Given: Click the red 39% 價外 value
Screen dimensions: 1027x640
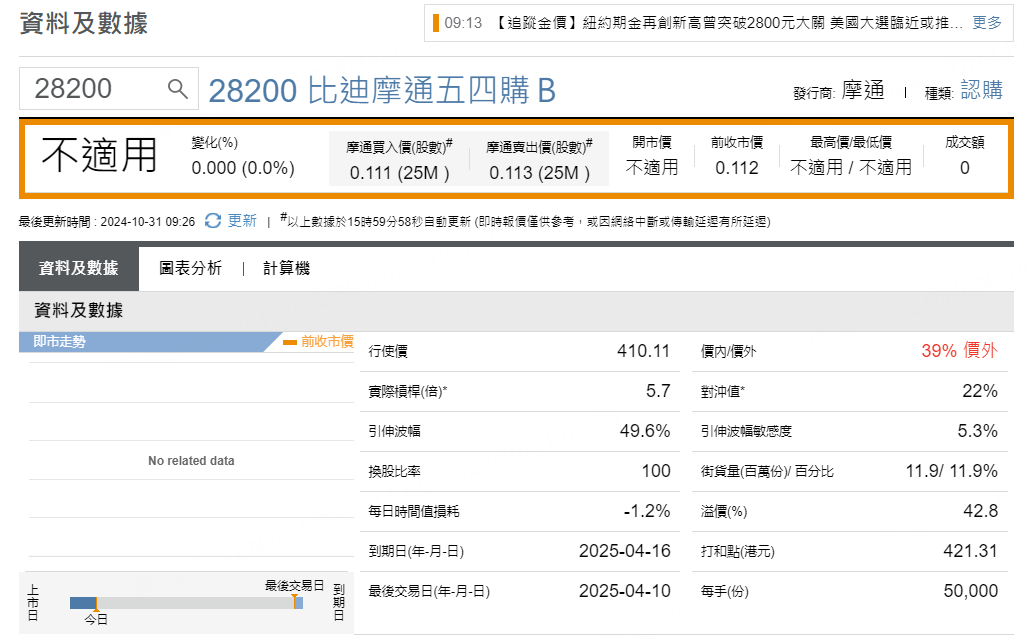Looking at the screenshot, I should tap(960, 350).
